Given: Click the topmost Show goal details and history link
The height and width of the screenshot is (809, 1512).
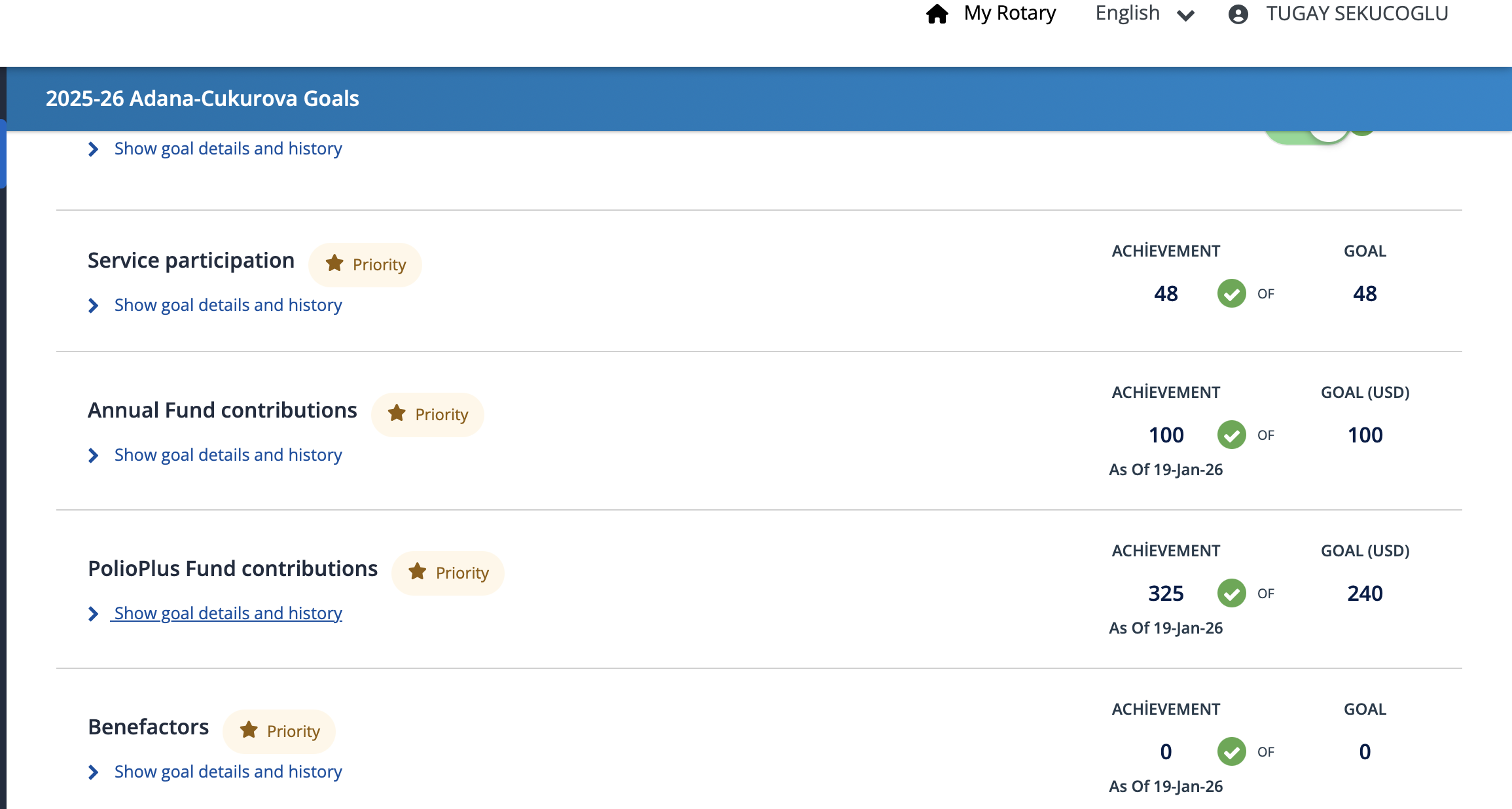Looking at the screenshot, I should (x=228, y=149).
